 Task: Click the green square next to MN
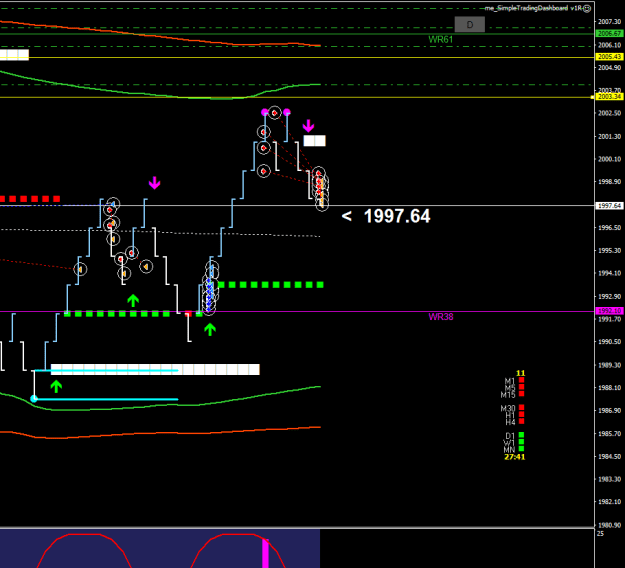[521, 449]
